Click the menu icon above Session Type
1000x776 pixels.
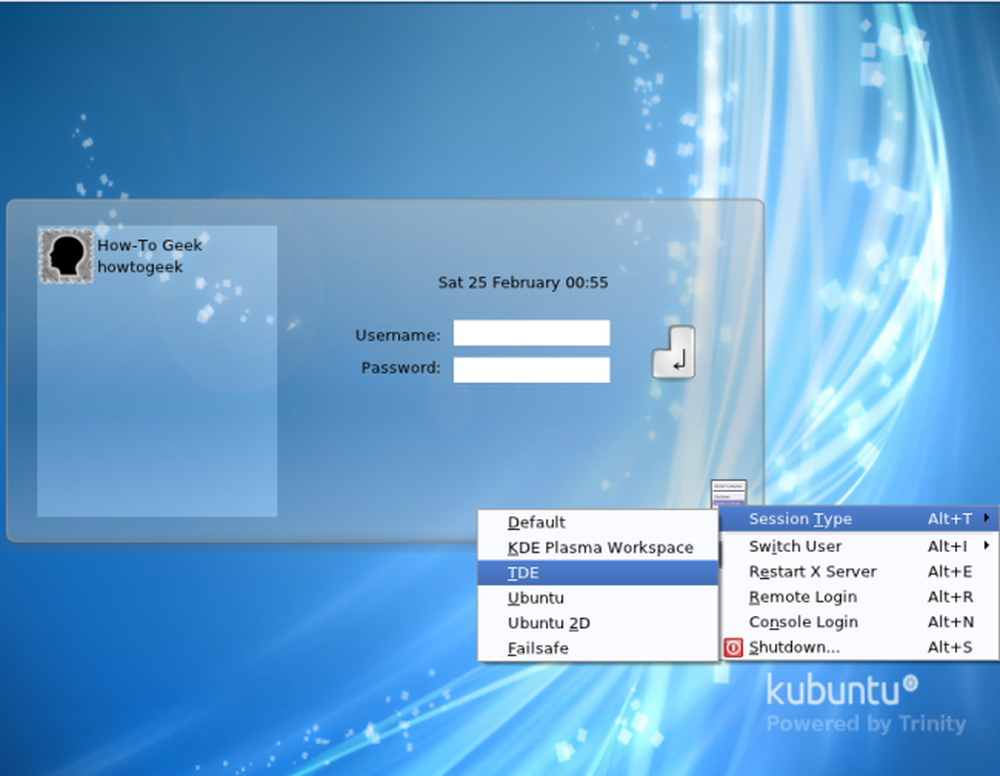tap(728, 493)
